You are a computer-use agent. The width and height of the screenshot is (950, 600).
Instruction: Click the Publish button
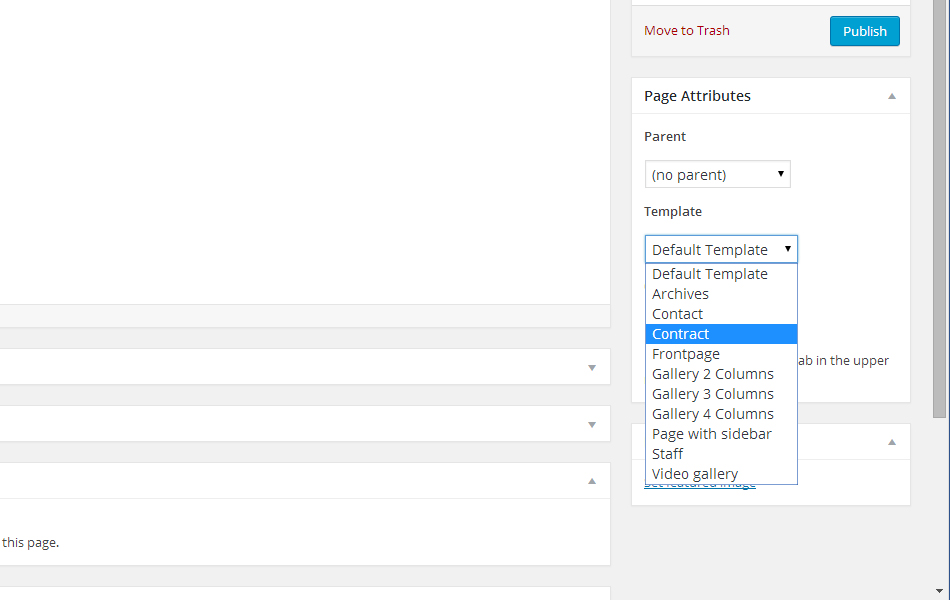(864, 31)
